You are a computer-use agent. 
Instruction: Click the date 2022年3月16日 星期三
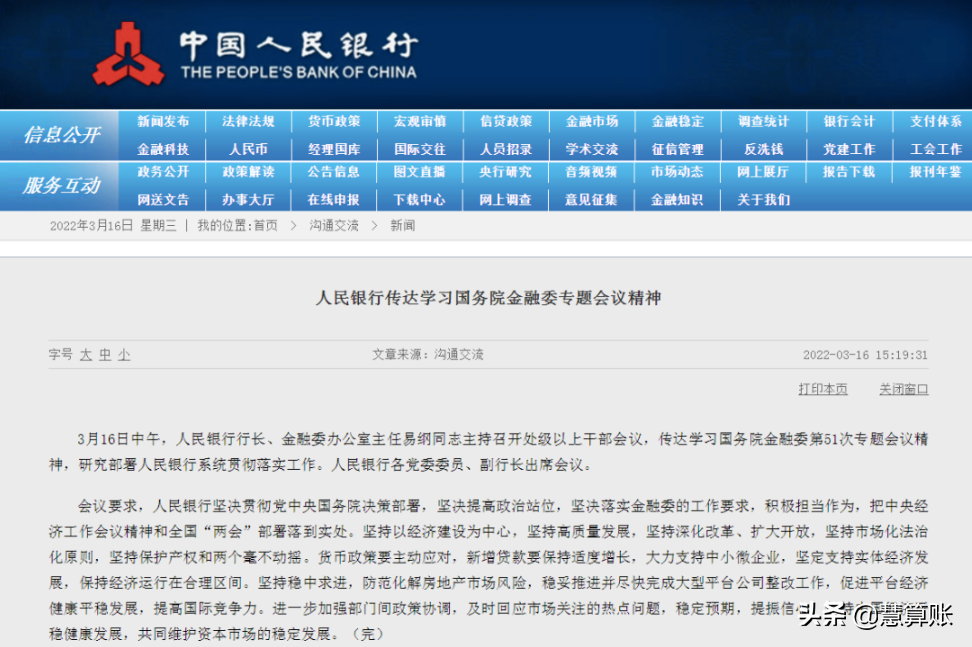click(113, 226)
